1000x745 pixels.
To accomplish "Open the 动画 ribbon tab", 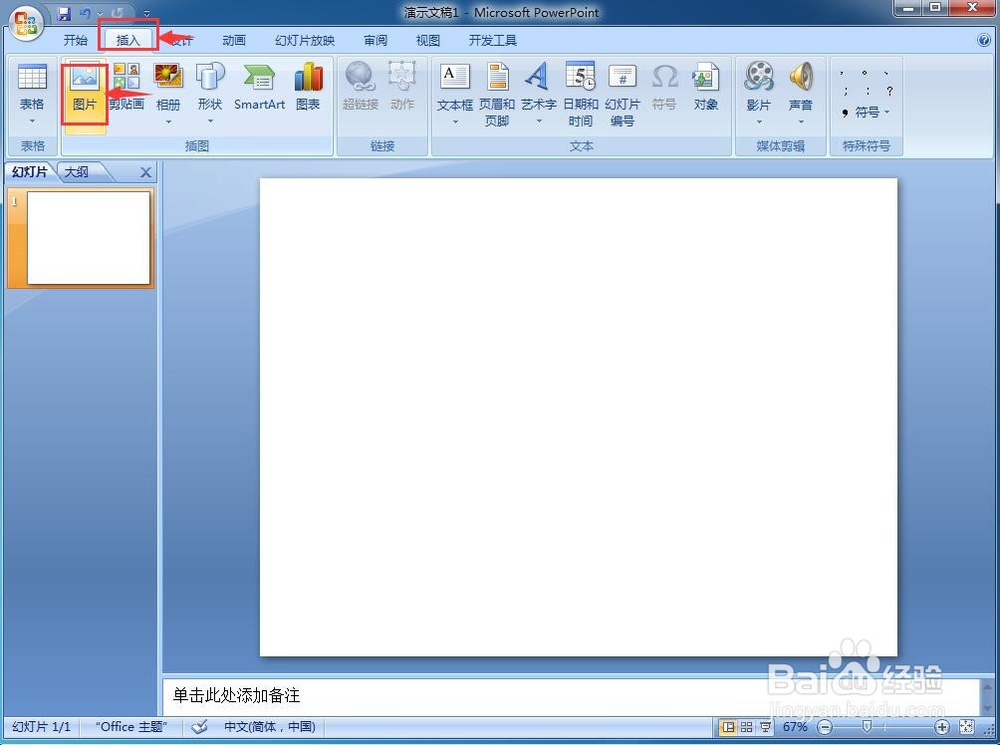I will (234, 40).
